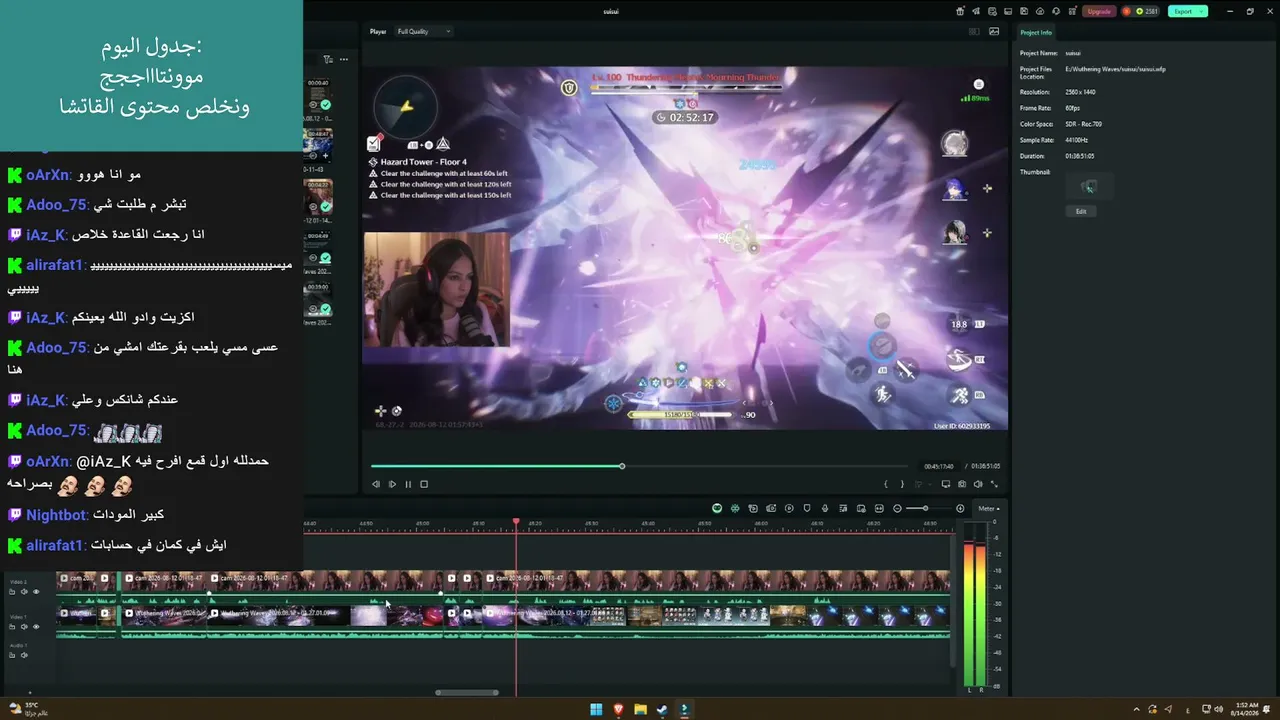Click the gift icon in the title bar
This screenshot has height=720, width=1280.
click(x=960, y=11)
